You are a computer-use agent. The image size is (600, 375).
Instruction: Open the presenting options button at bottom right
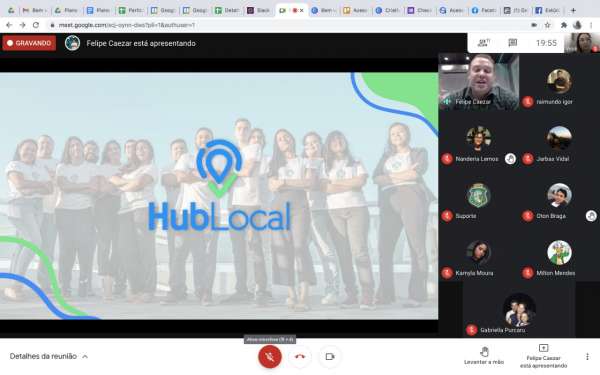pyautogui.click(x=543, y=356)
